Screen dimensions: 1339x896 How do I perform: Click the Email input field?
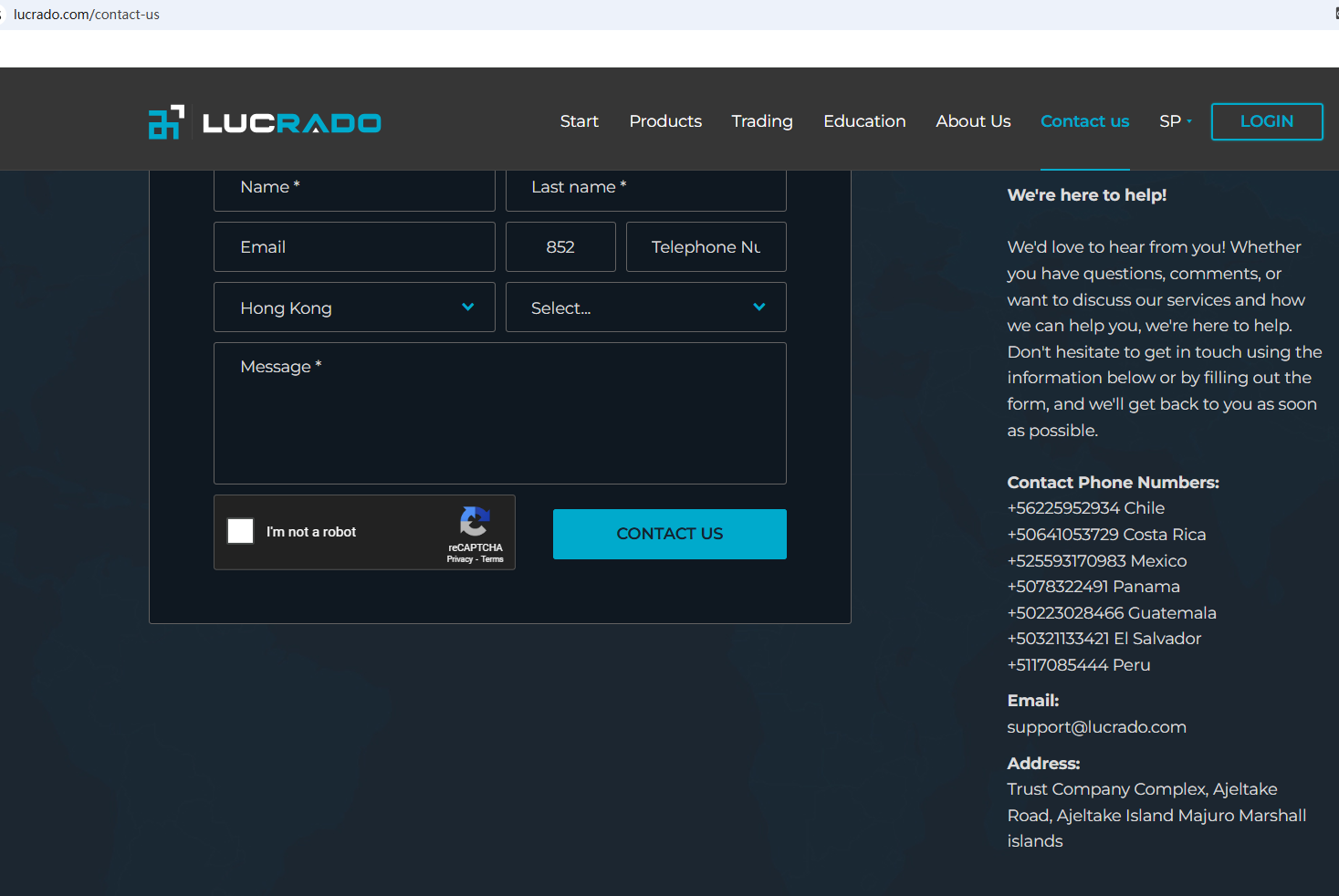click(x=354, y=247)
